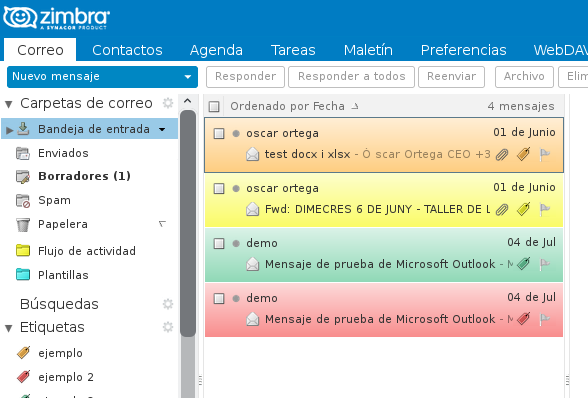Tick the checkbox of the first oscar ortega message
The image size is (588, 398).
click(219, 134)
